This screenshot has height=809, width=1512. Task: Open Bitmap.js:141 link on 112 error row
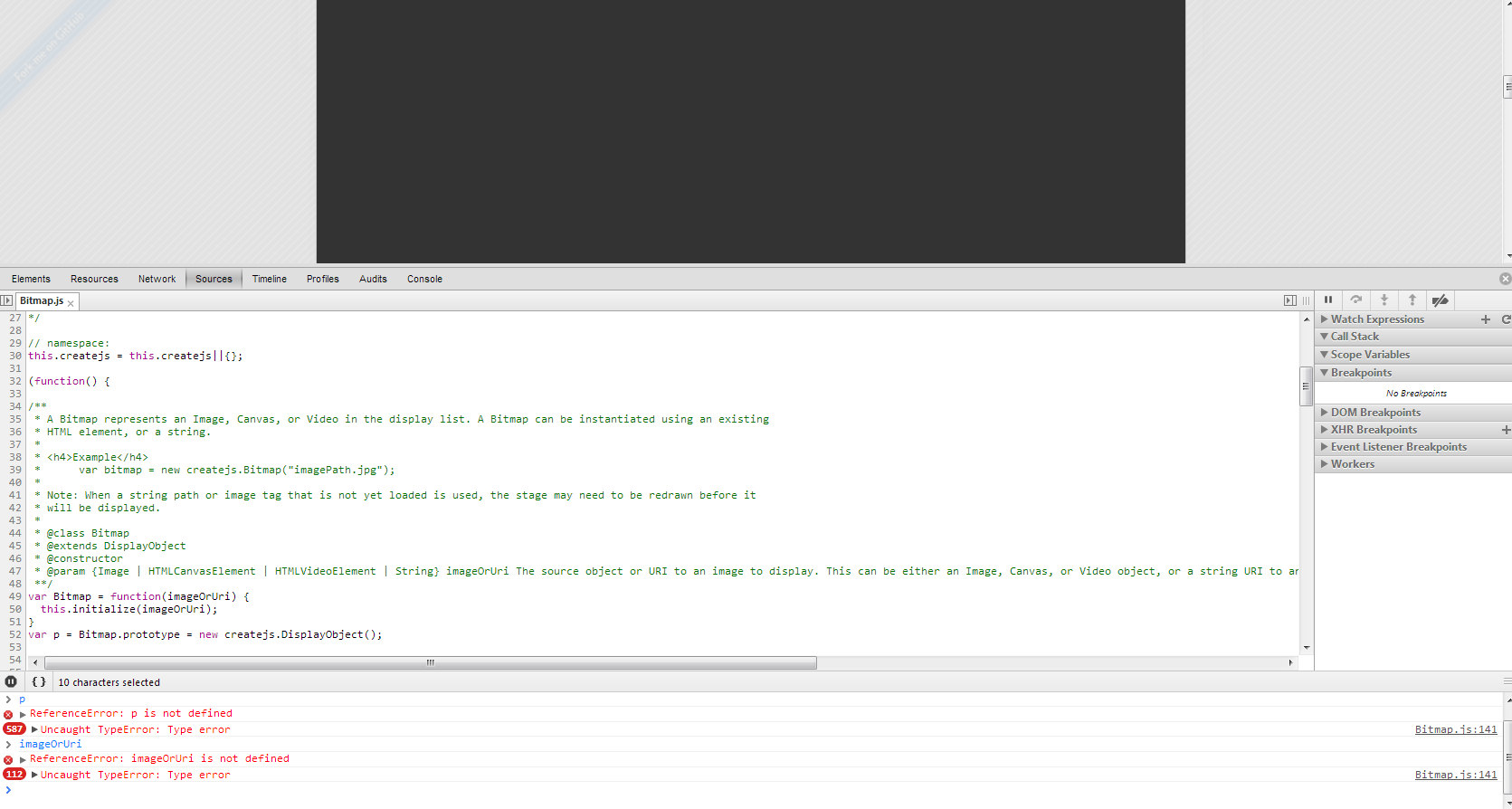coord(1455,775)
